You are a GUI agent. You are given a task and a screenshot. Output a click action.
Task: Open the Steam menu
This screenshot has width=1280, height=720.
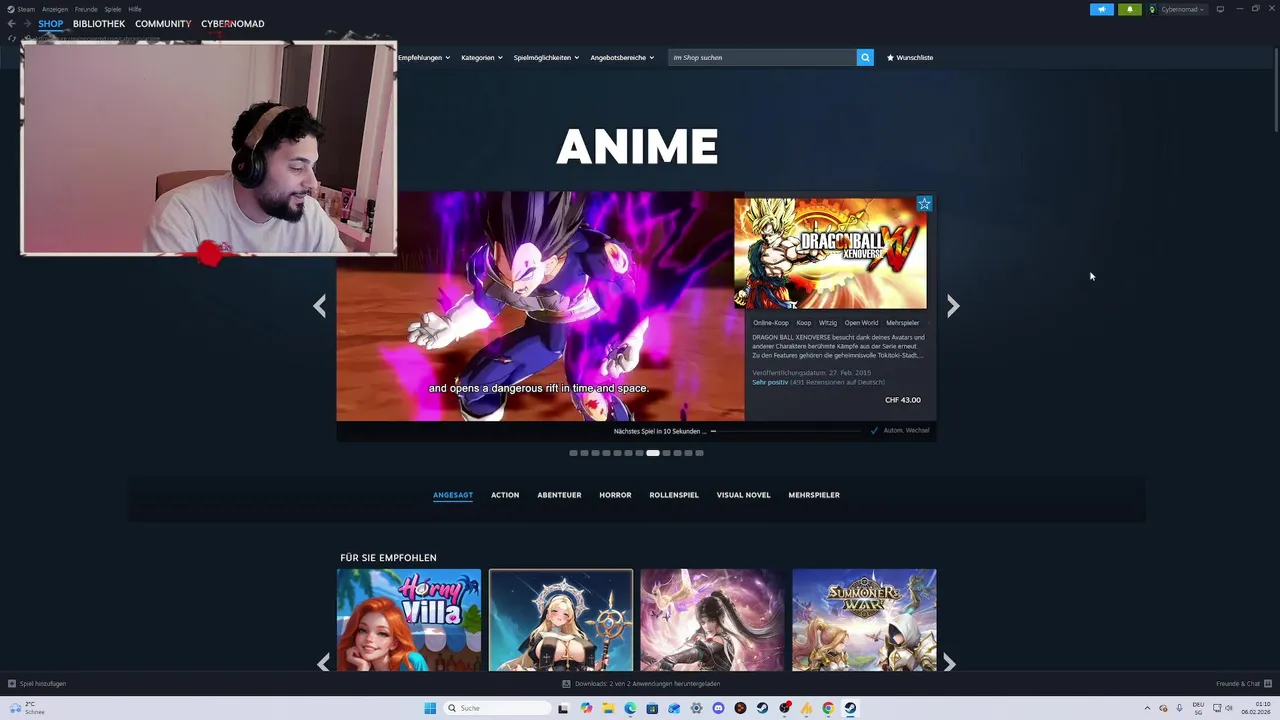tap(22, 9)
